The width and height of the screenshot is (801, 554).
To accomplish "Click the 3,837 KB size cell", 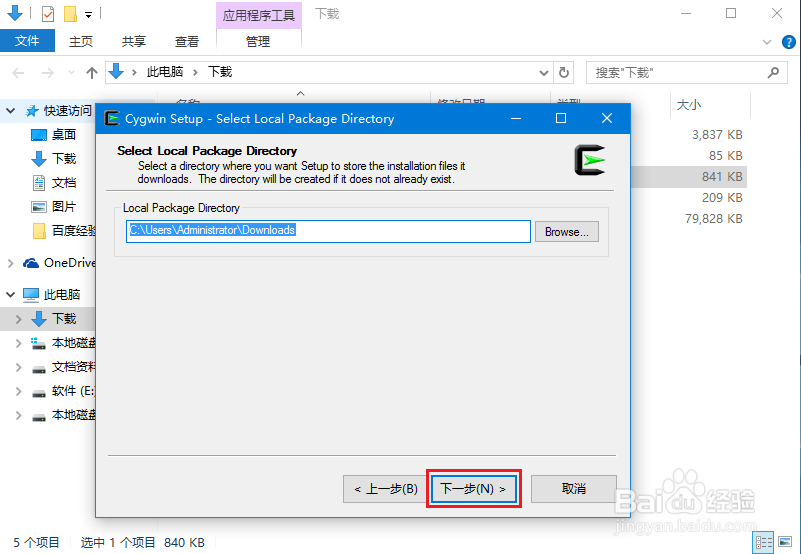I will [717, 134].
